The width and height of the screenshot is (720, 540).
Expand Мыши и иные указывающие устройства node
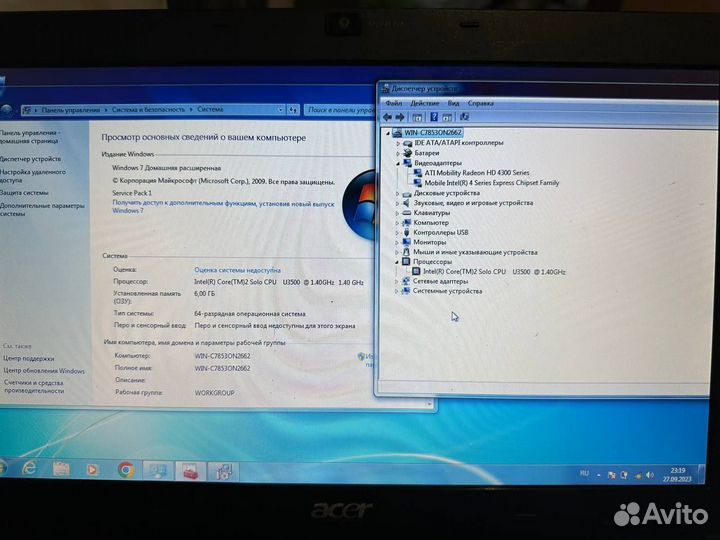(x=397, y=253)
